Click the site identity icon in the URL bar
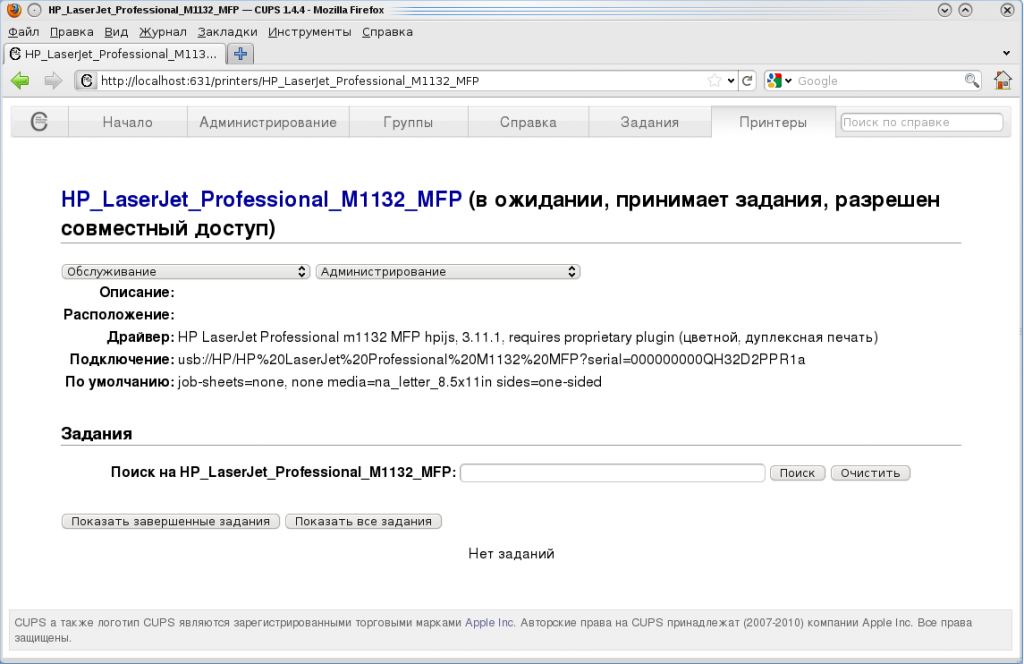 click(87, 80)
